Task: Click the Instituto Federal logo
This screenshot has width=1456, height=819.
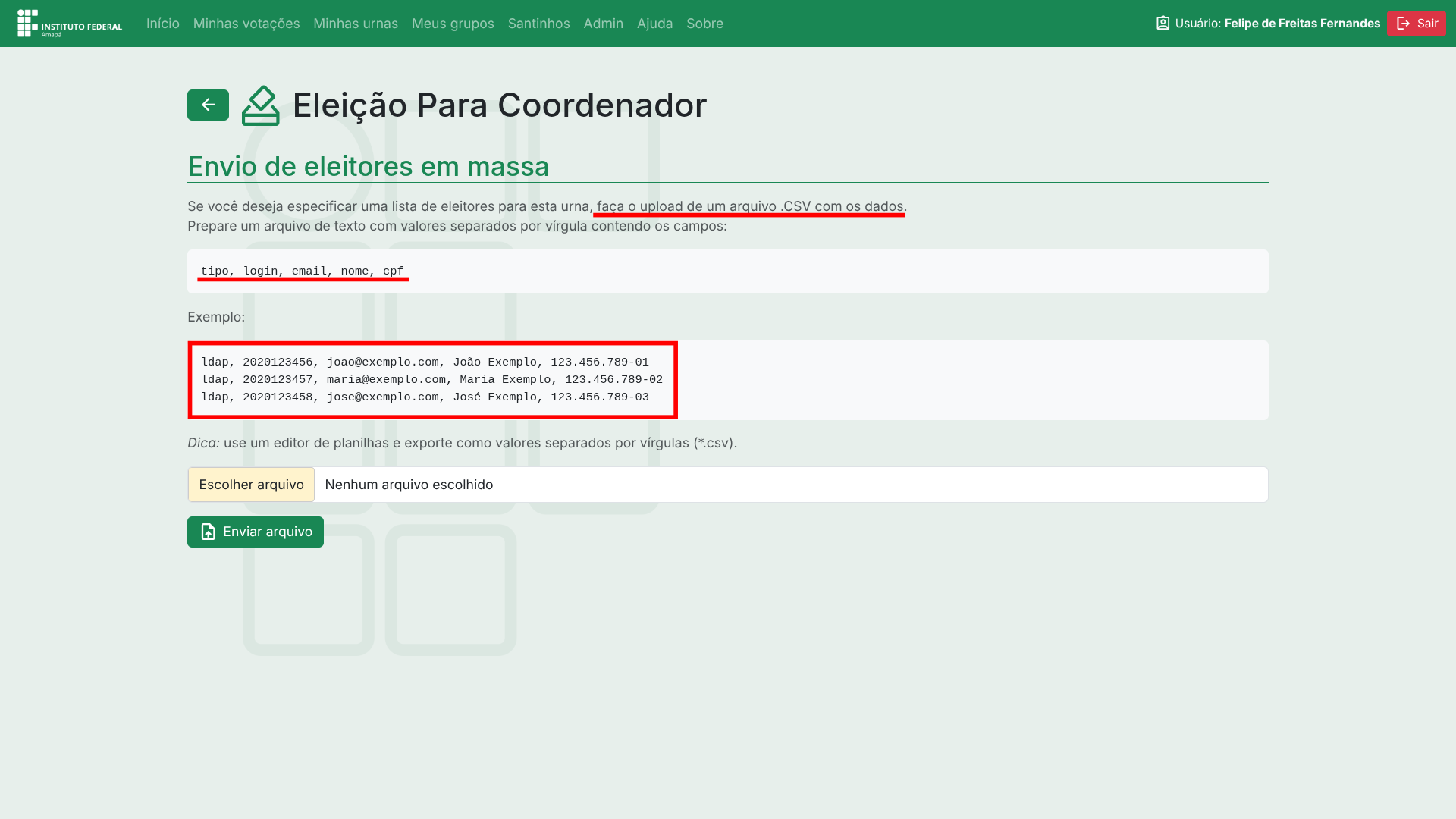Action: pos(70,24)
